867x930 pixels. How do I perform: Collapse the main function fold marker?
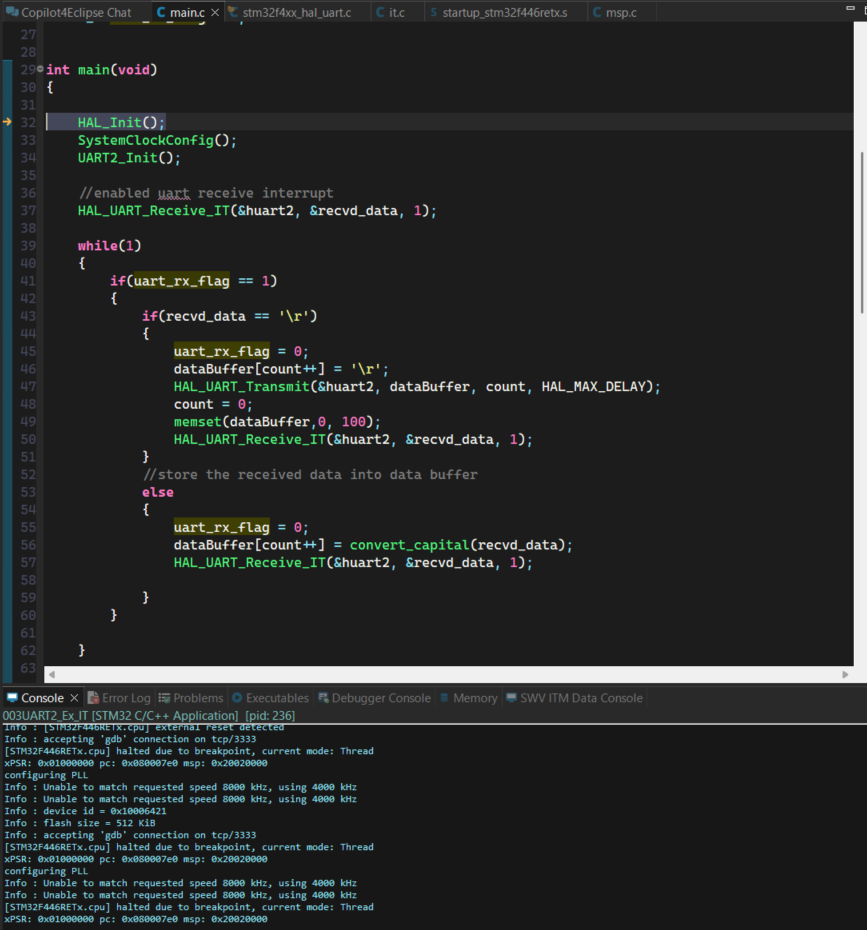(38, 69)
